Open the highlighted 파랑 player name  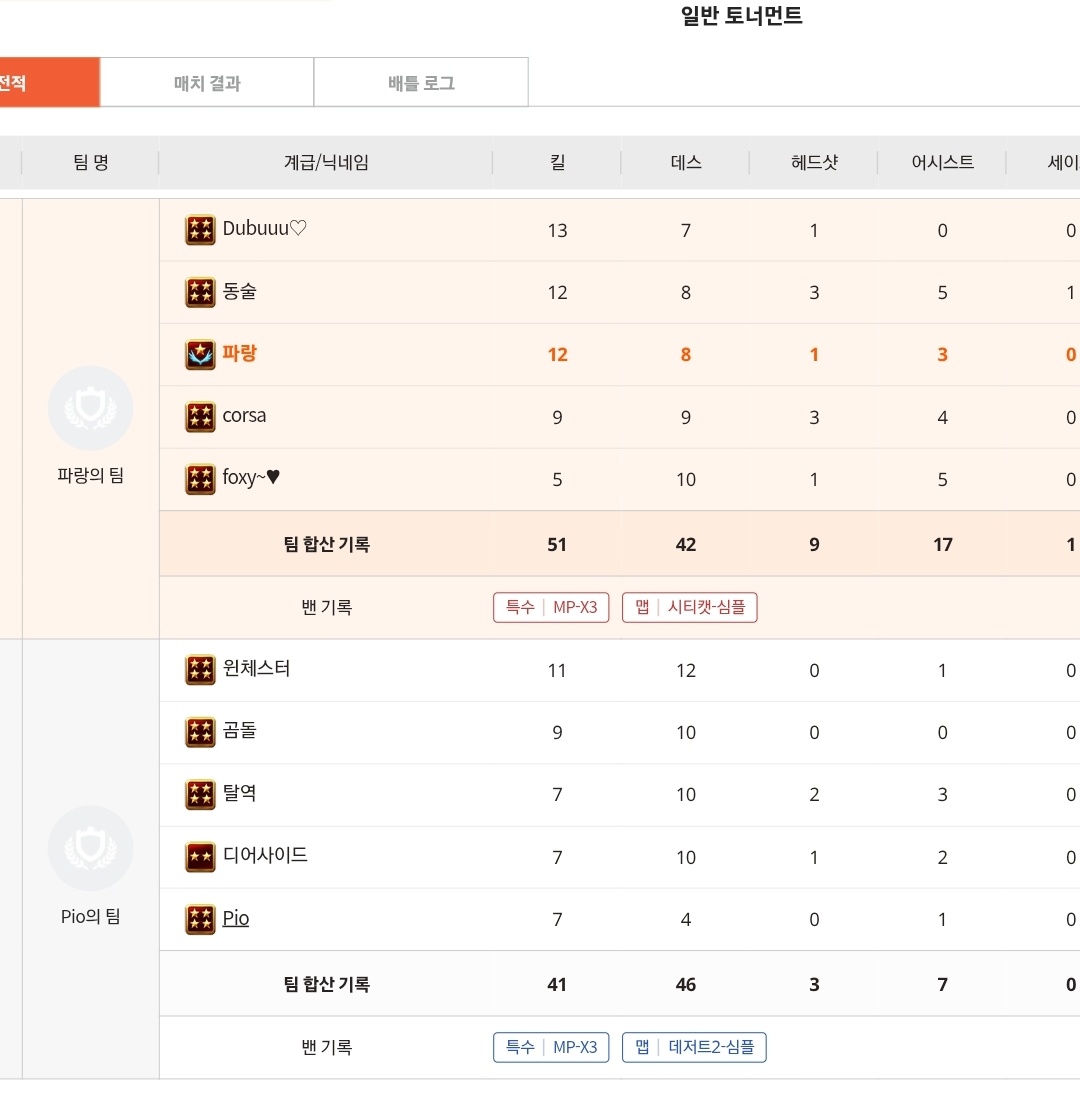[x=240, y=353]
